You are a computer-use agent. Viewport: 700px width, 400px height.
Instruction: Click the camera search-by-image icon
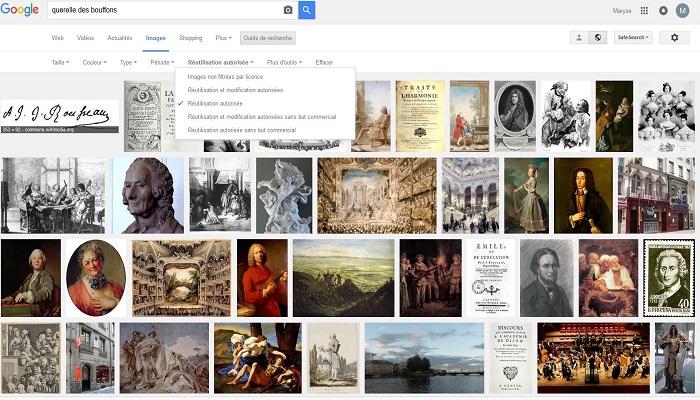(x=288, y=10)
